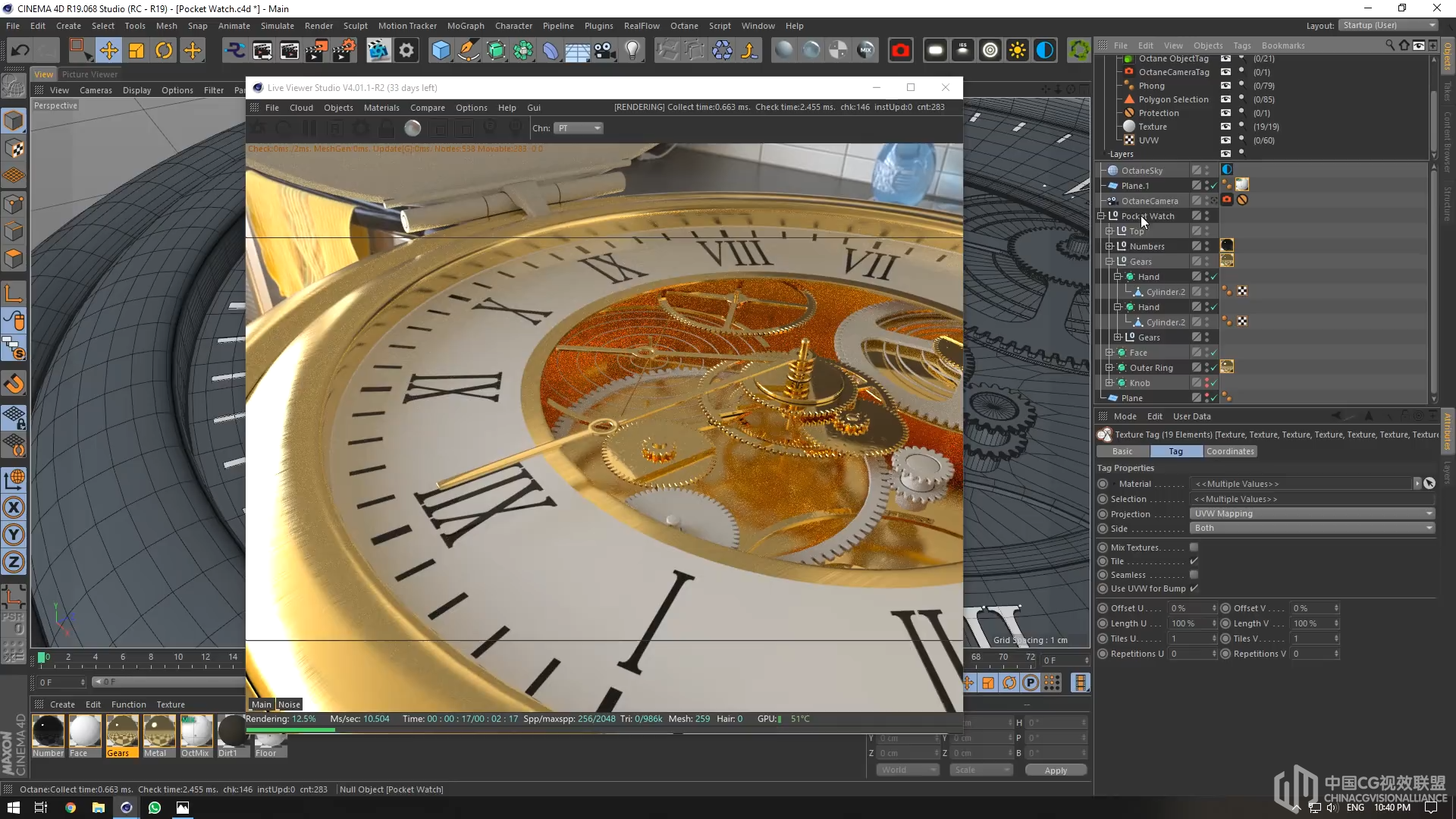Open the World coordinate system dropdown button
The image size is (1456, 819).
tap(908, 770)
